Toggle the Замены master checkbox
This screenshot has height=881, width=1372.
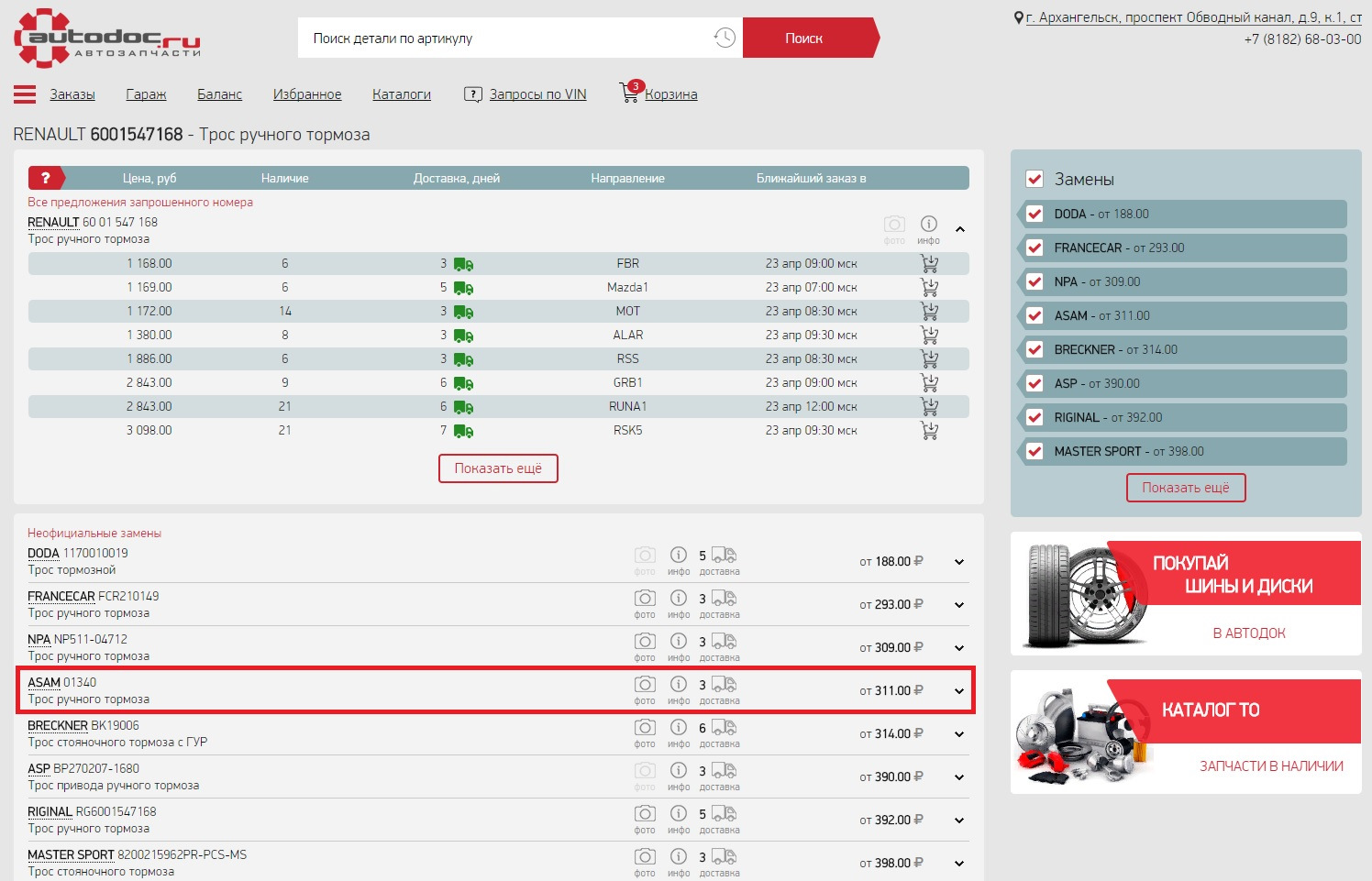1035,180
